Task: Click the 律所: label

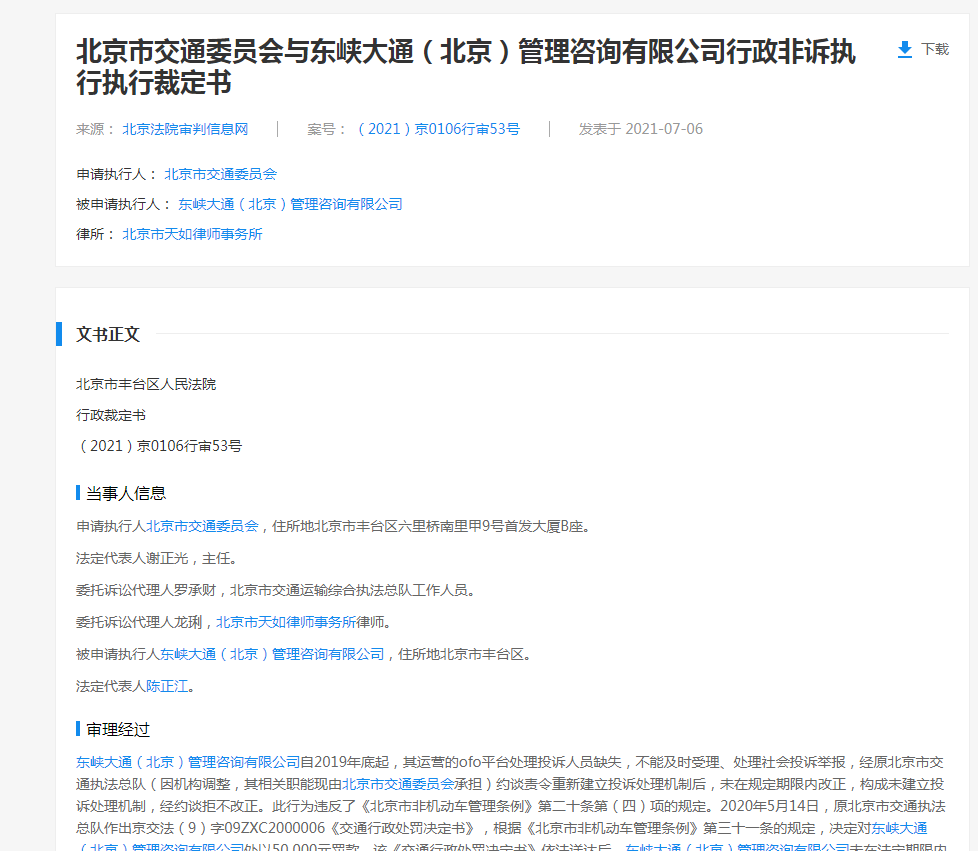Action: (96, 234)
